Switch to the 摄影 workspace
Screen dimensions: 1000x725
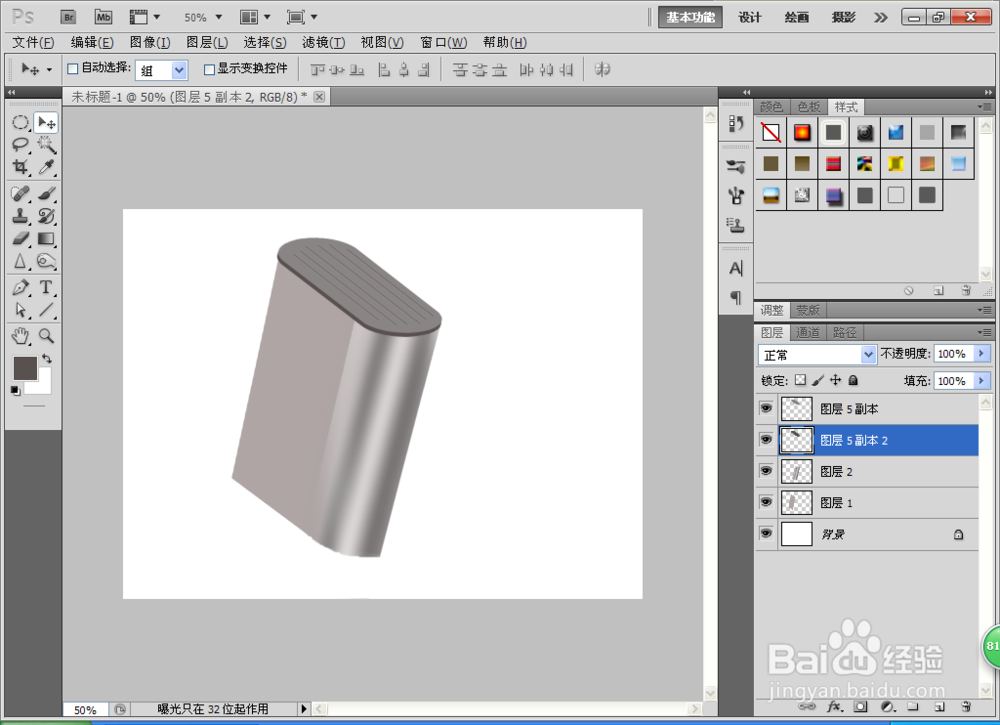point(843,17)
